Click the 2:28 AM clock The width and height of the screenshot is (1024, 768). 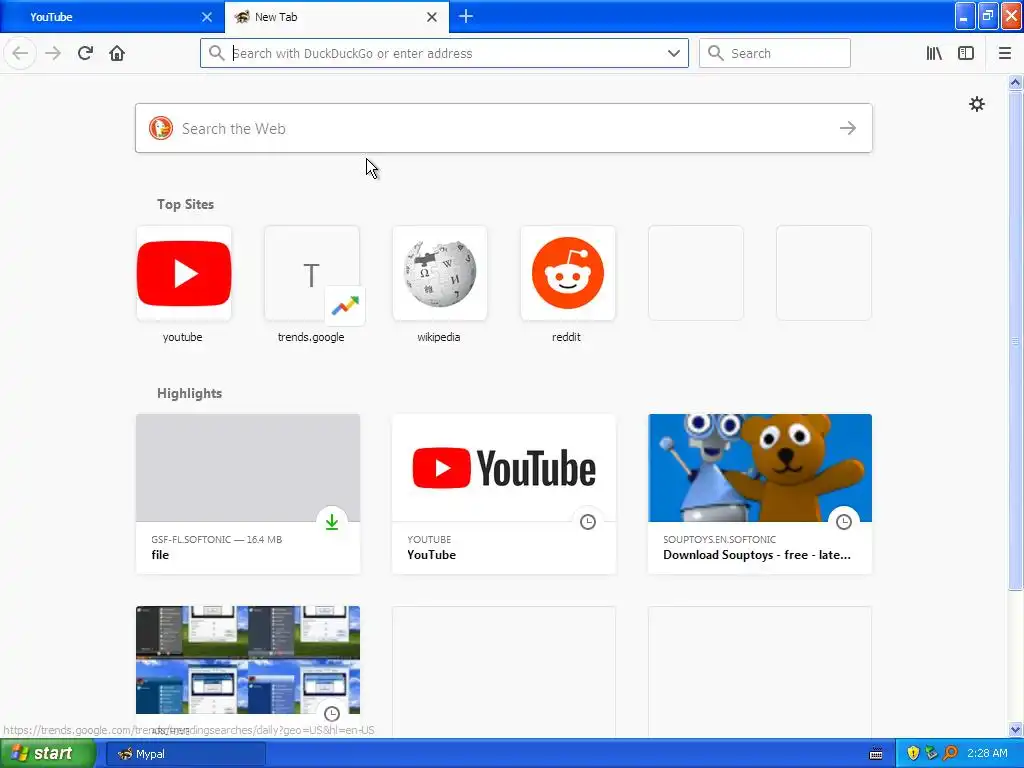coord(987,754)
